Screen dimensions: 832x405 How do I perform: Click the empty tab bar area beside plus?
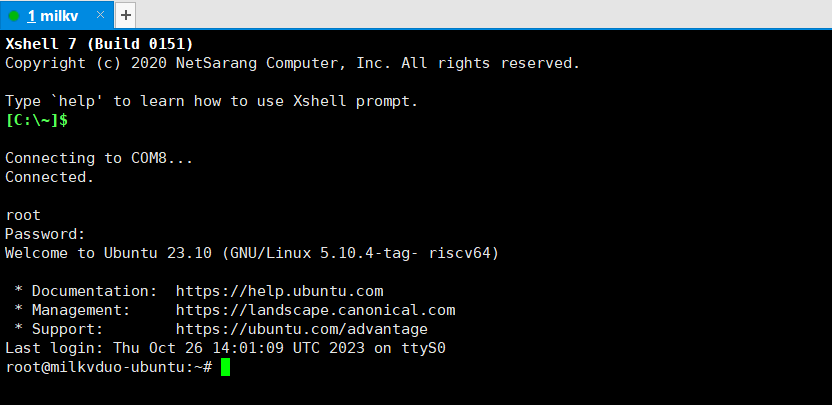coord(483,15)
